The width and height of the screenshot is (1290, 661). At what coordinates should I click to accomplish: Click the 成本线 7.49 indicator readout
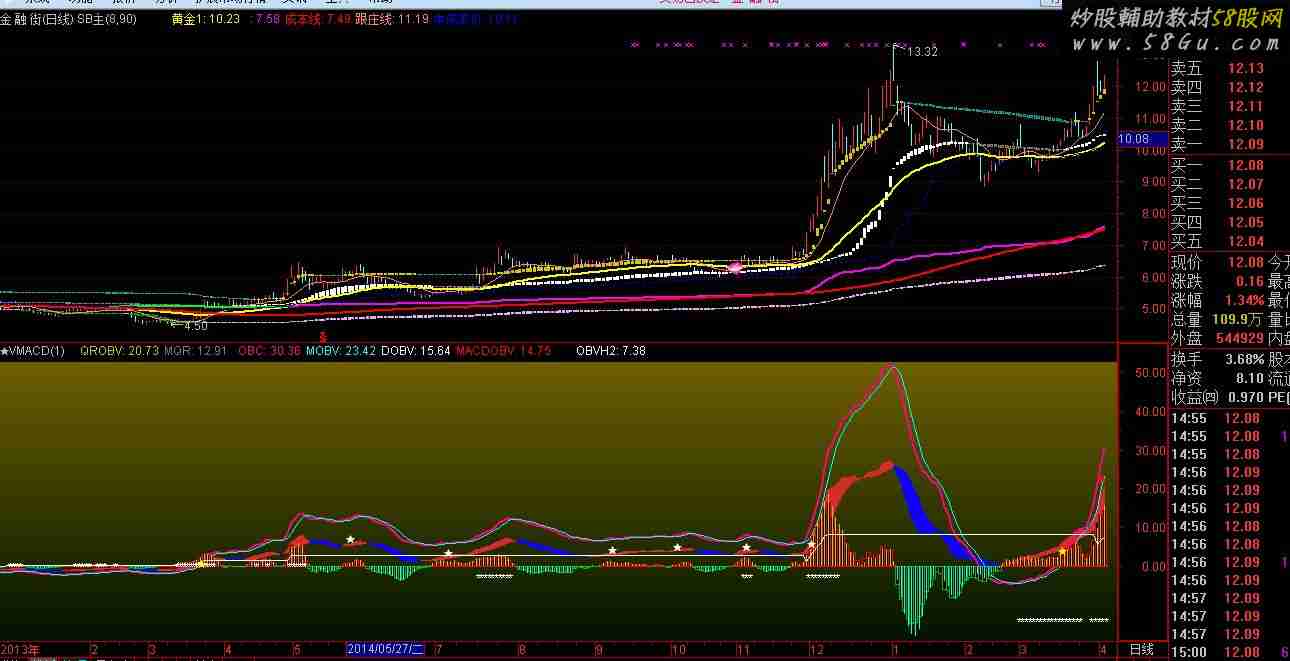[x=318, y=19]
